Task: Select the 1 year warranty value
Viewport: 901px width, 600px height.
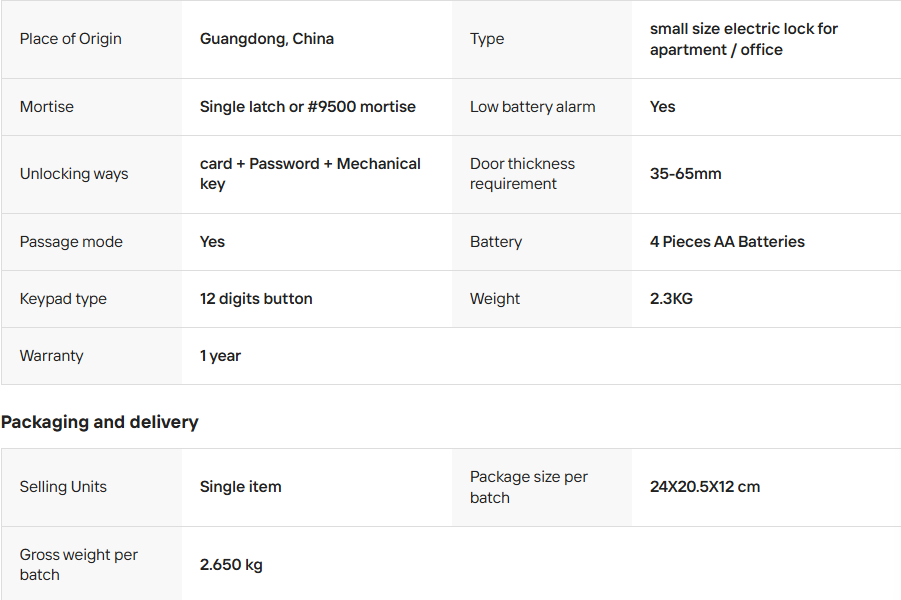Action: (x=220, y=356)
